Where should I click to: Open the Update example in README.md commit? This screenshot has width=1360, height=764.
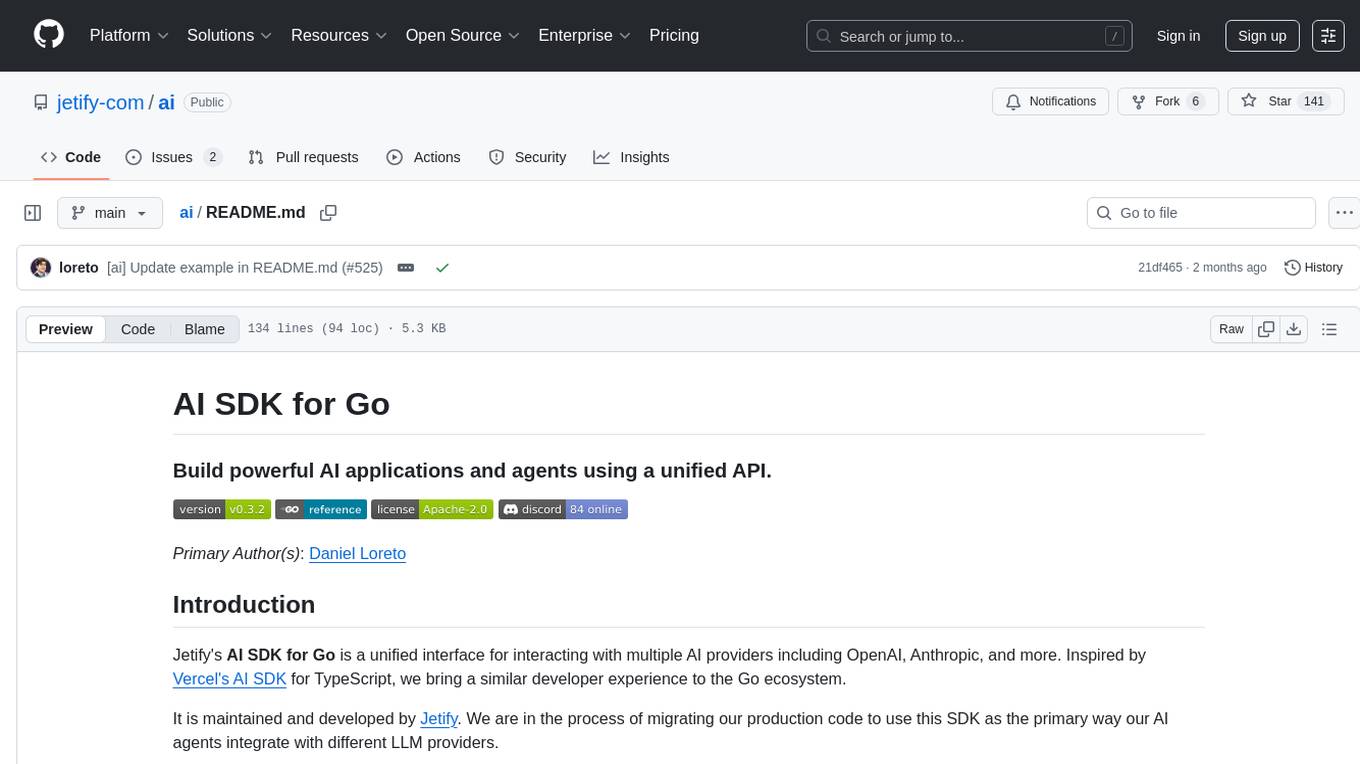245,268
